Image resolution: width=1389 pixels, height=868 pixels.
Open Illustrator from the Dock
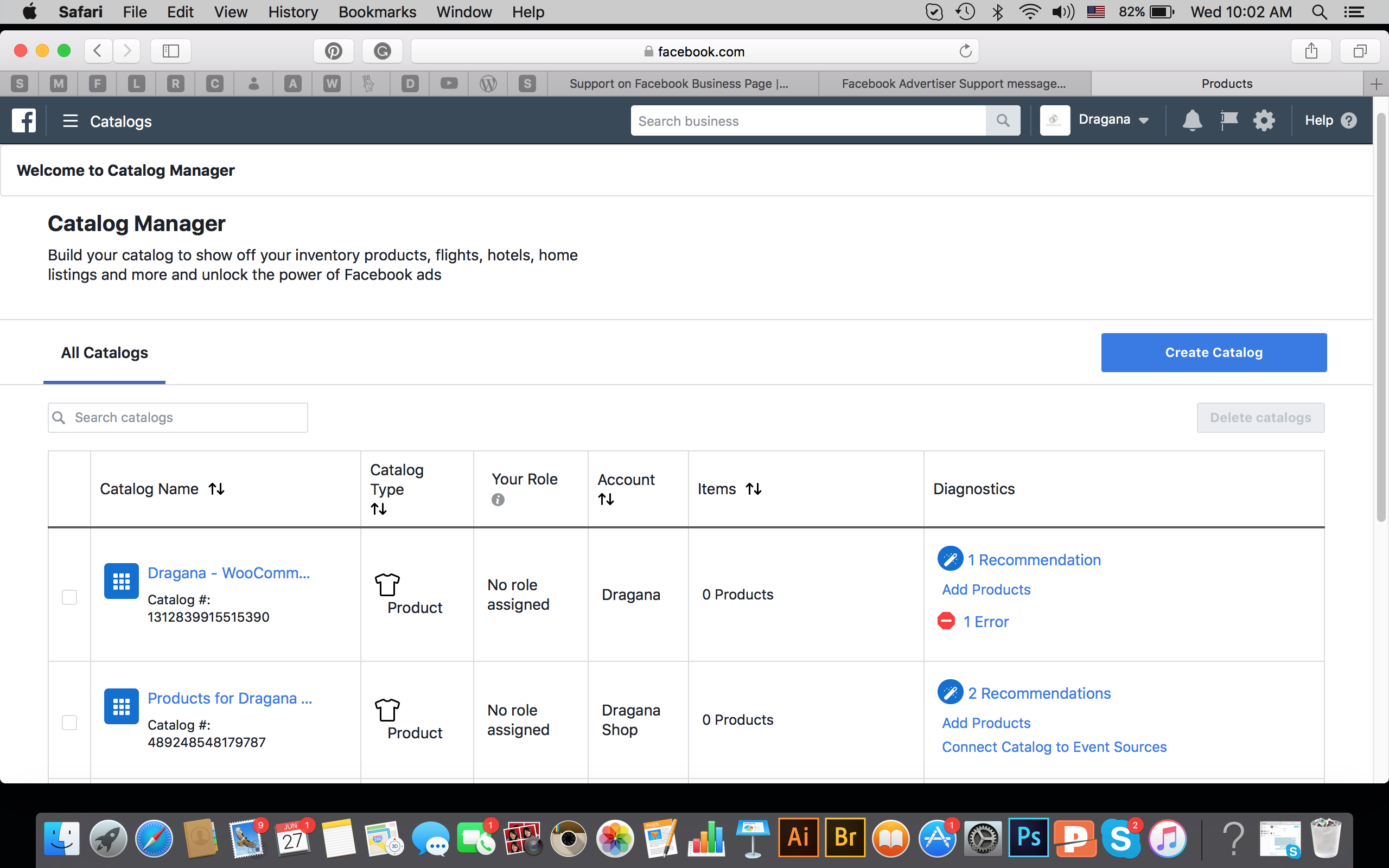coord(798,838)
